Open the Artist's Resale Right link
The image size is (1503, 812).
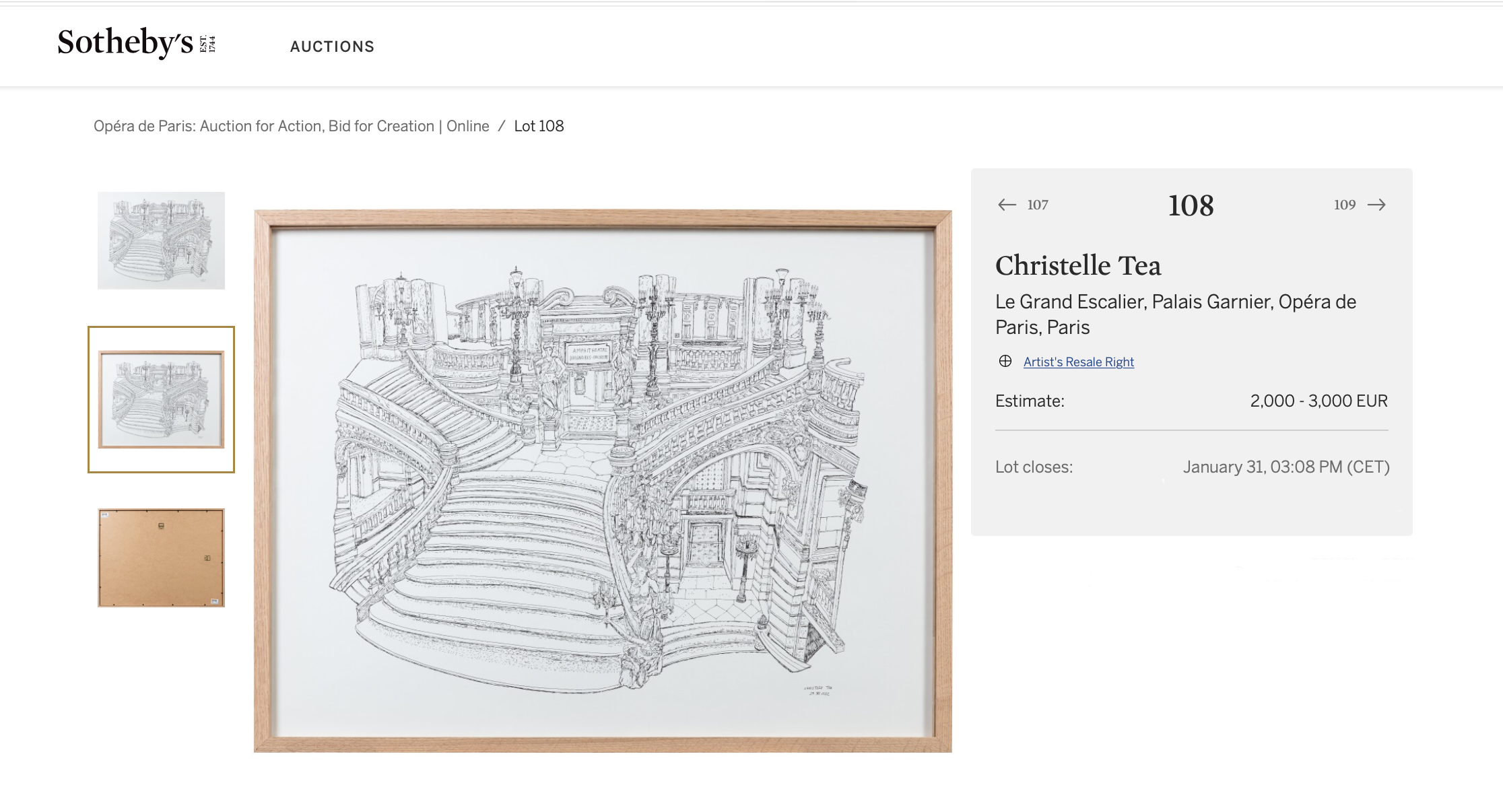tap(1078, 362)
